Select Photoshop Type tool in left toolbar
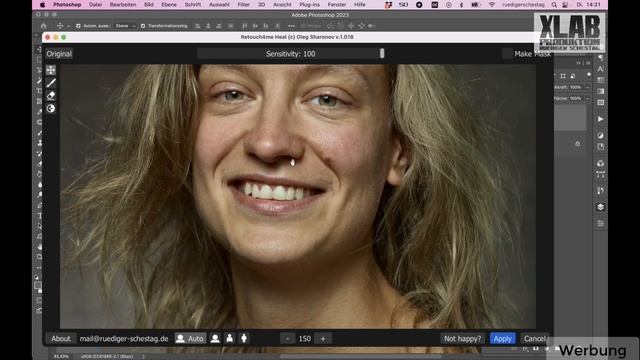This screenshot has height=360, width=640. [x=39, y=216]
